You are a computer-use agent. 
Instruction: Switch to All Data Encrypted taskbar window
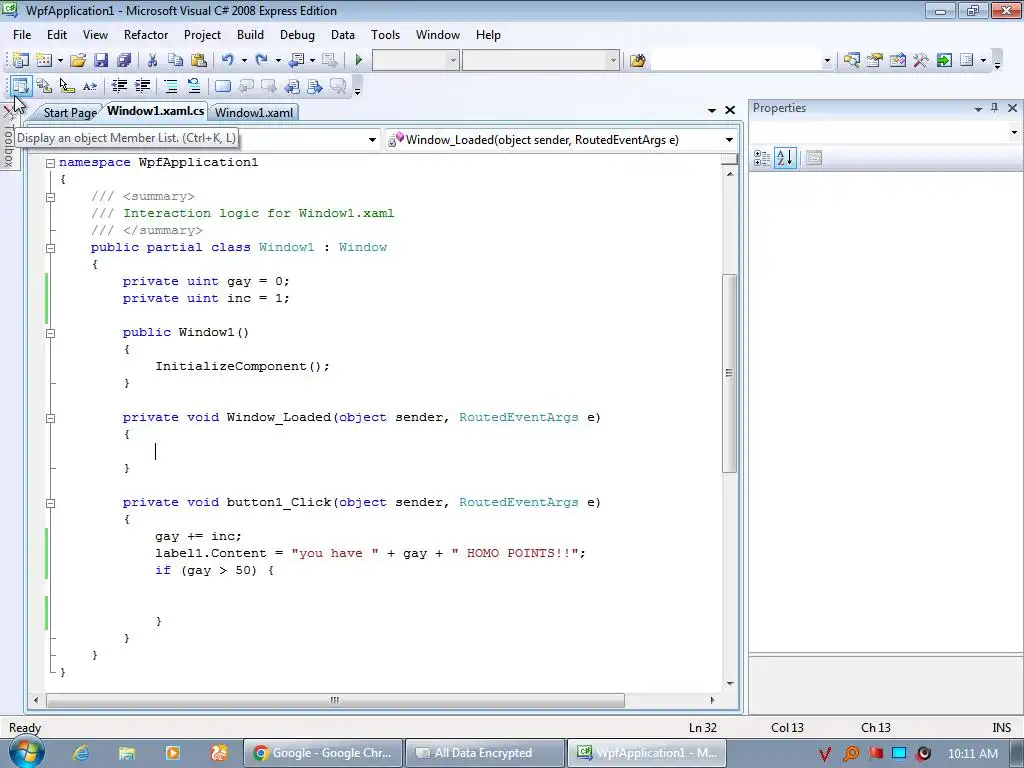tap(484, 753)
